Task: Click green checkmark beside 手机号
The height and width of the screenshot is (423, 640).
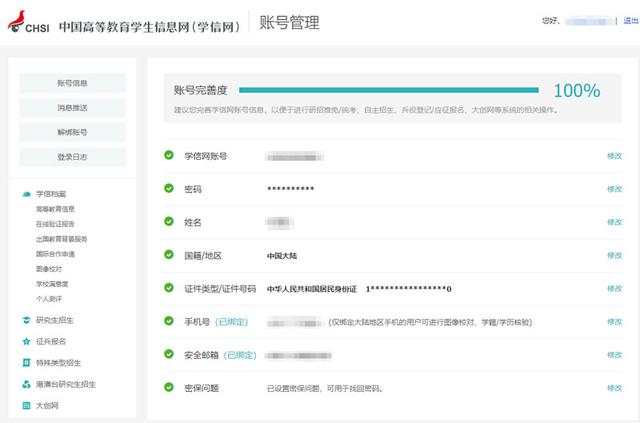Action: (x=169, y=321)
